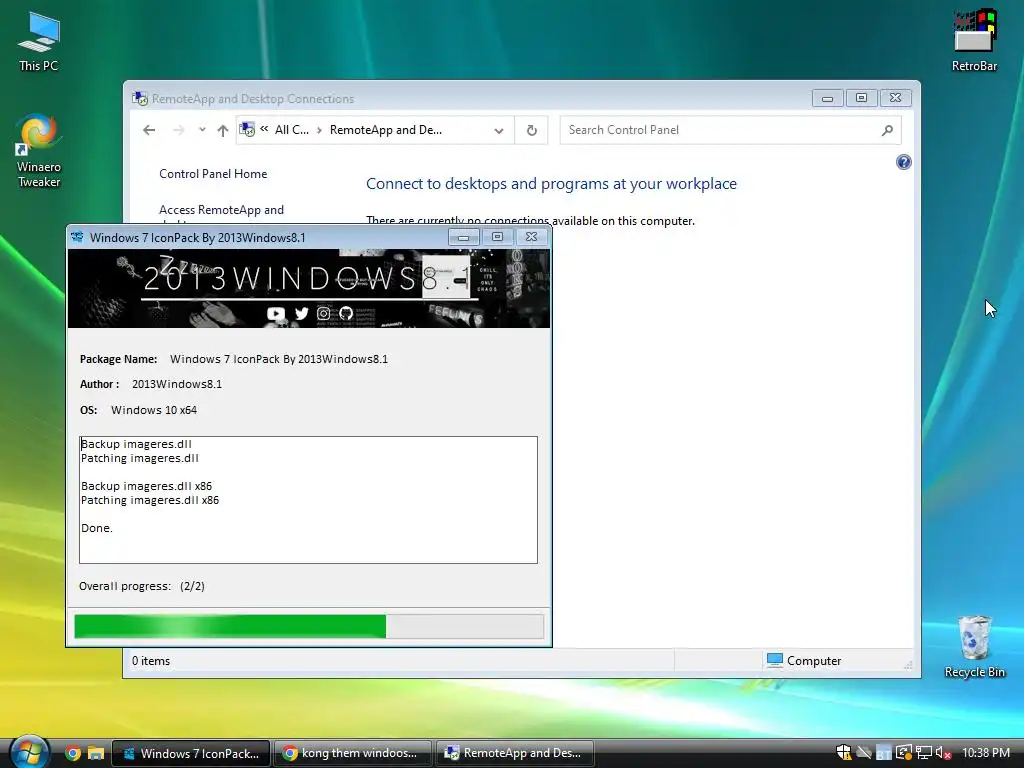Refresh the Control Panel page
1024x768 pixels.
(x=532, y=130)
